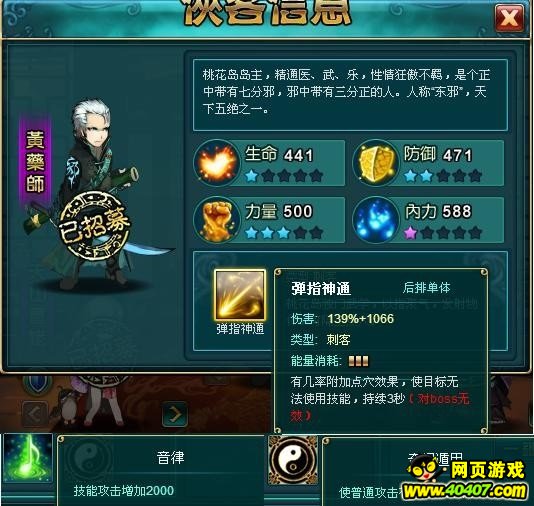Screen dimensions: 534x506
Task: Click the 力量 golden fist icon
Action: (217, 220)
